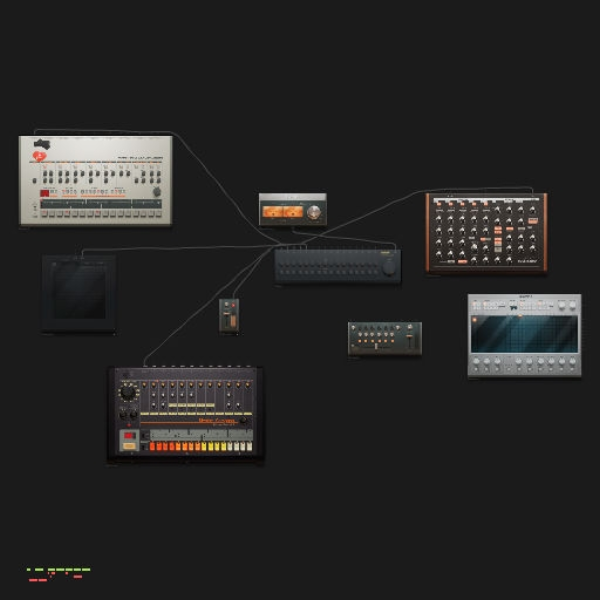Toggle the first orange top button on the wood-sided synth
The height and width of the screenshot is (600, 600).
click(x=439, y=204)
